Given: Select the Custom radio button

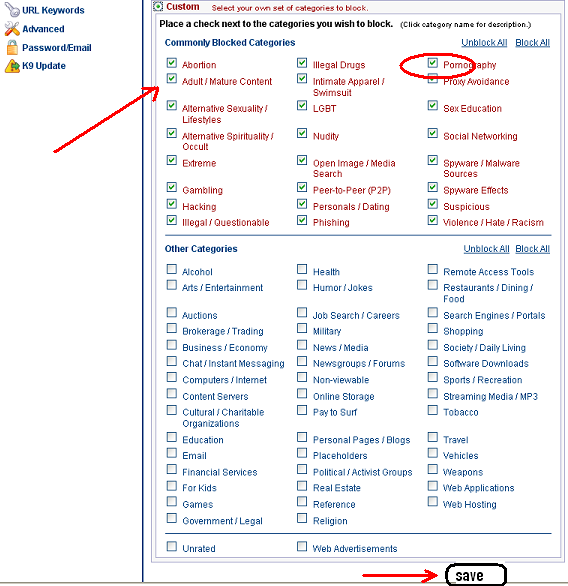Looking at the screenshot, I should coord(158,6).
